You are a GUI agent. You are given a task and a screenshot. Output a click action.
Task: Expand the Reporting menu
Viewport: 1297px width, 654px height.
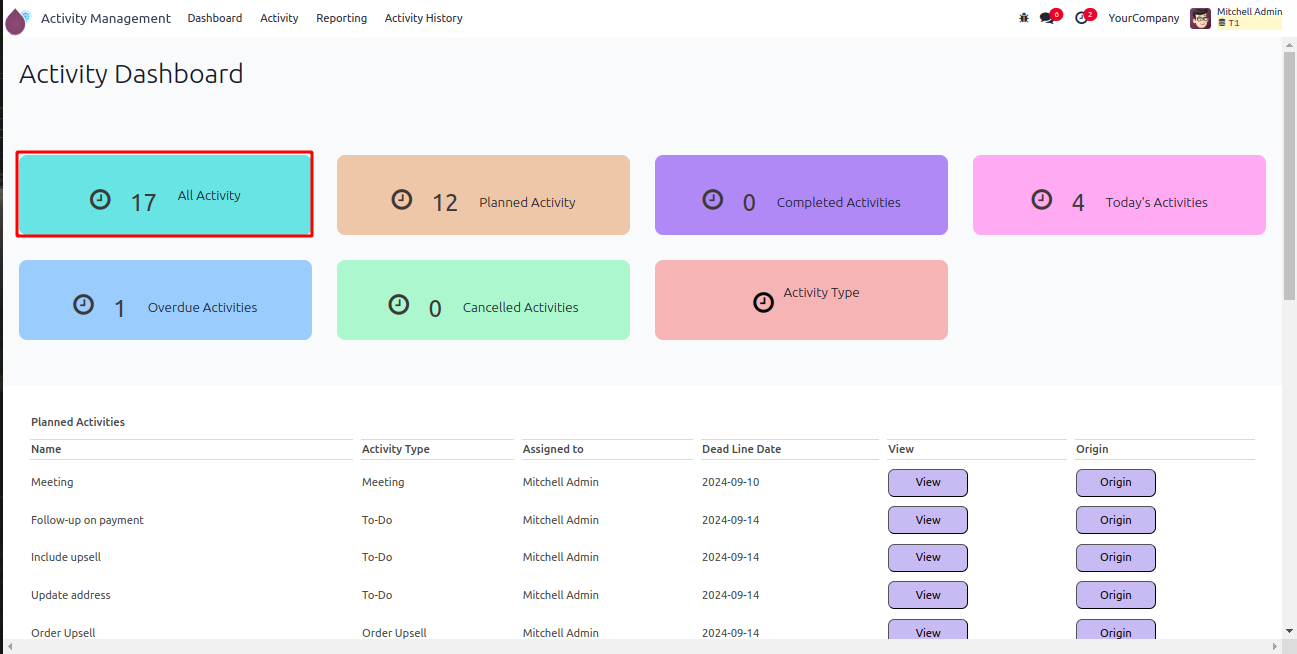(341, 18)
